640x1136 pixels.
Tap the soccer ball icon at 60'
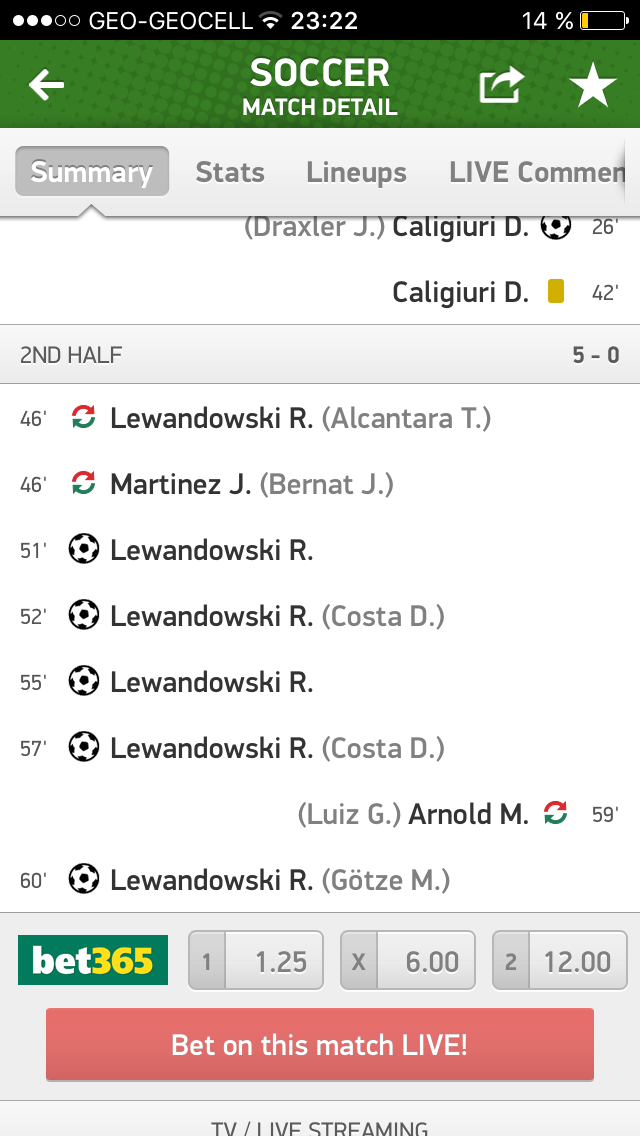tap(84, 879)
